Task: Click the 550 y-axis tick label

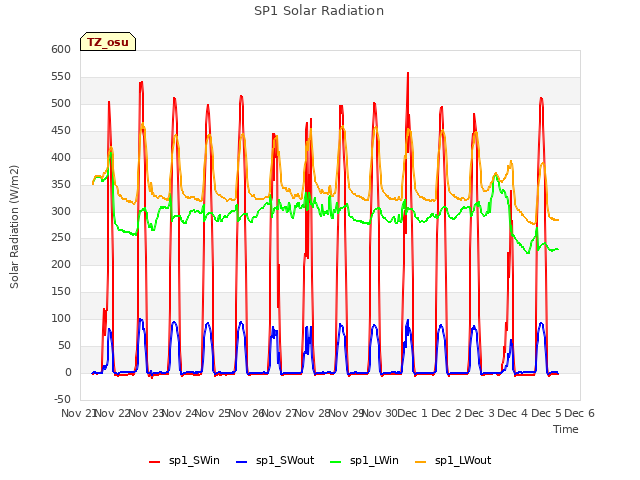Action: (x=61, y=76)
